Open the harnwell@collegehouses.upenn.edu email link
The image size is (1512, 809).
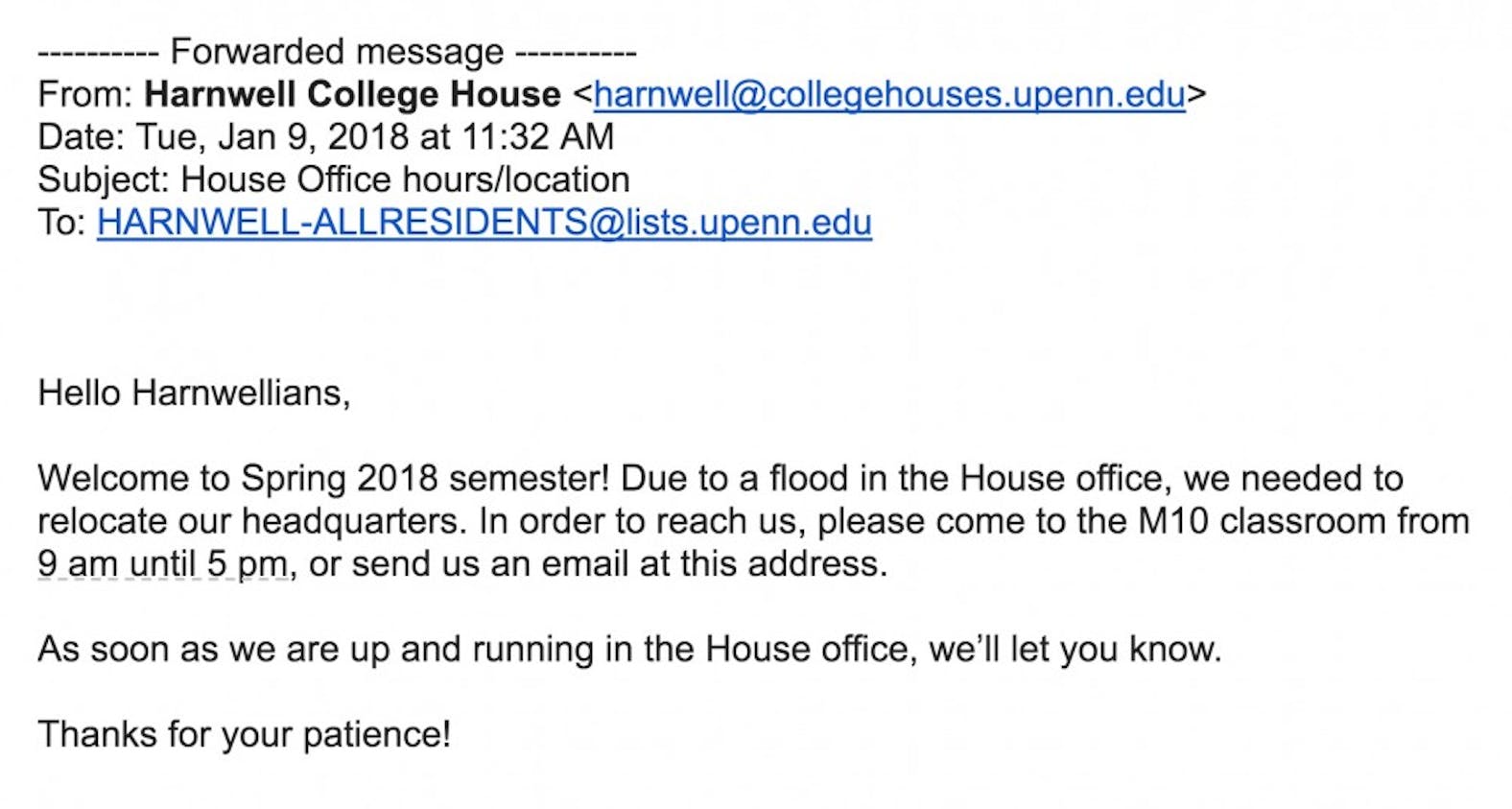889,94
